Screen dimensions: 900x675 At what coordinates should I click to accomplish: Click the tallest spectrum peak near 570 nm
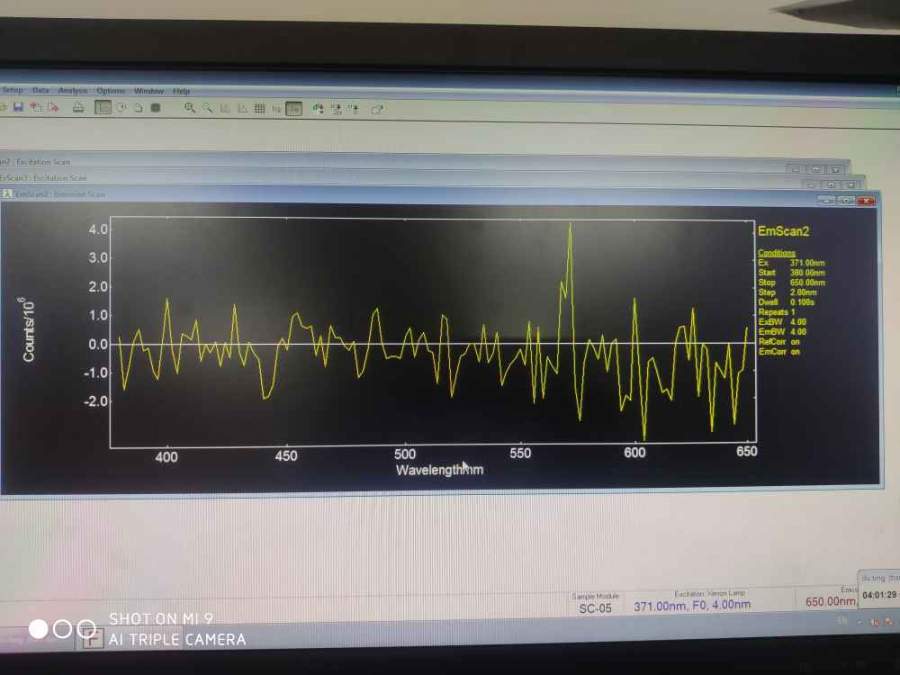(570, 225)
